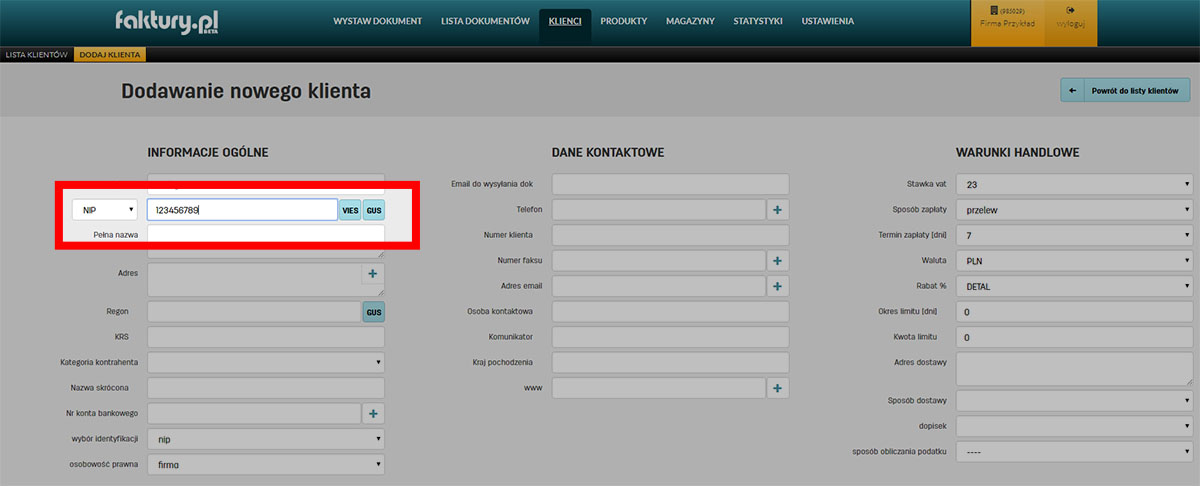Open the Wystaw dokument menu

pyautogui.click(x=378, y=21)
